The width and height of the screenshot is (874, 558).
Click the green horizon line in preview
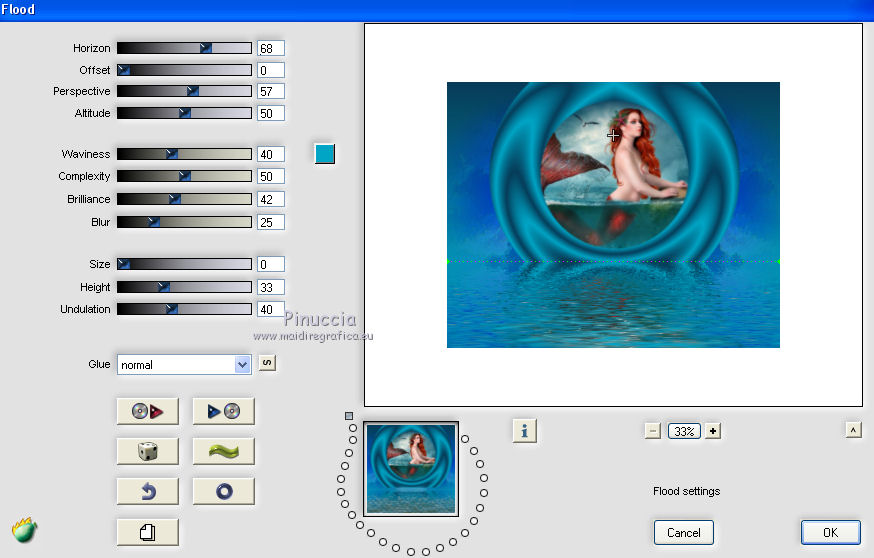pos(613,261)
